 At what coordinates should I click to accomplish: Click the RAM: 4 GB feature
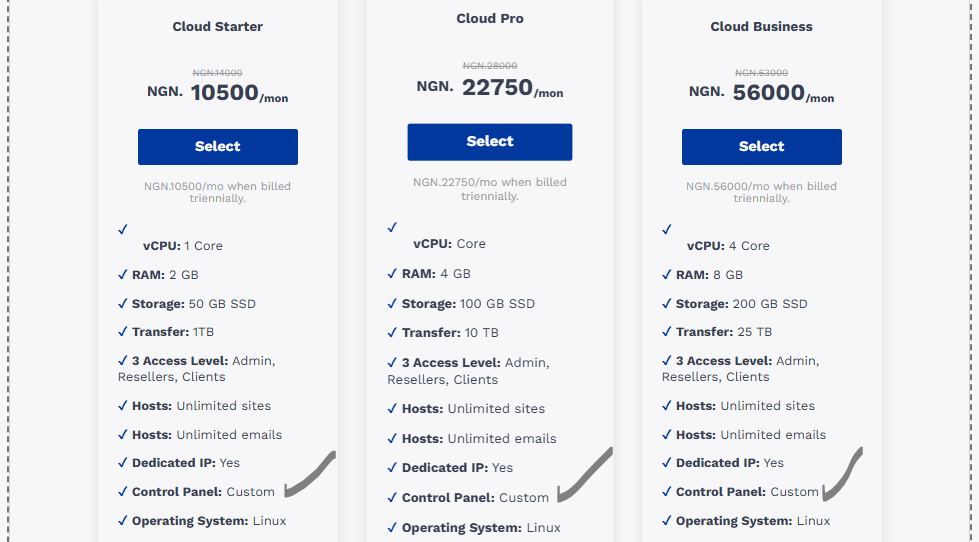436,273
